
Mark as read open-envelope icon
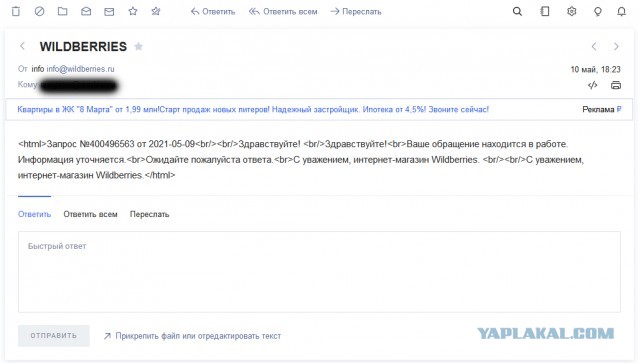[86, 11]
